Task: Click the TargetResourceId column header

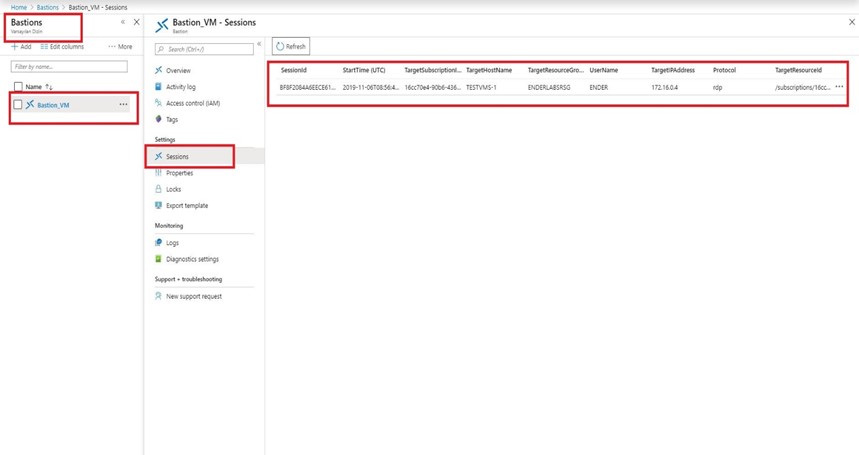Action: [798, 70]
